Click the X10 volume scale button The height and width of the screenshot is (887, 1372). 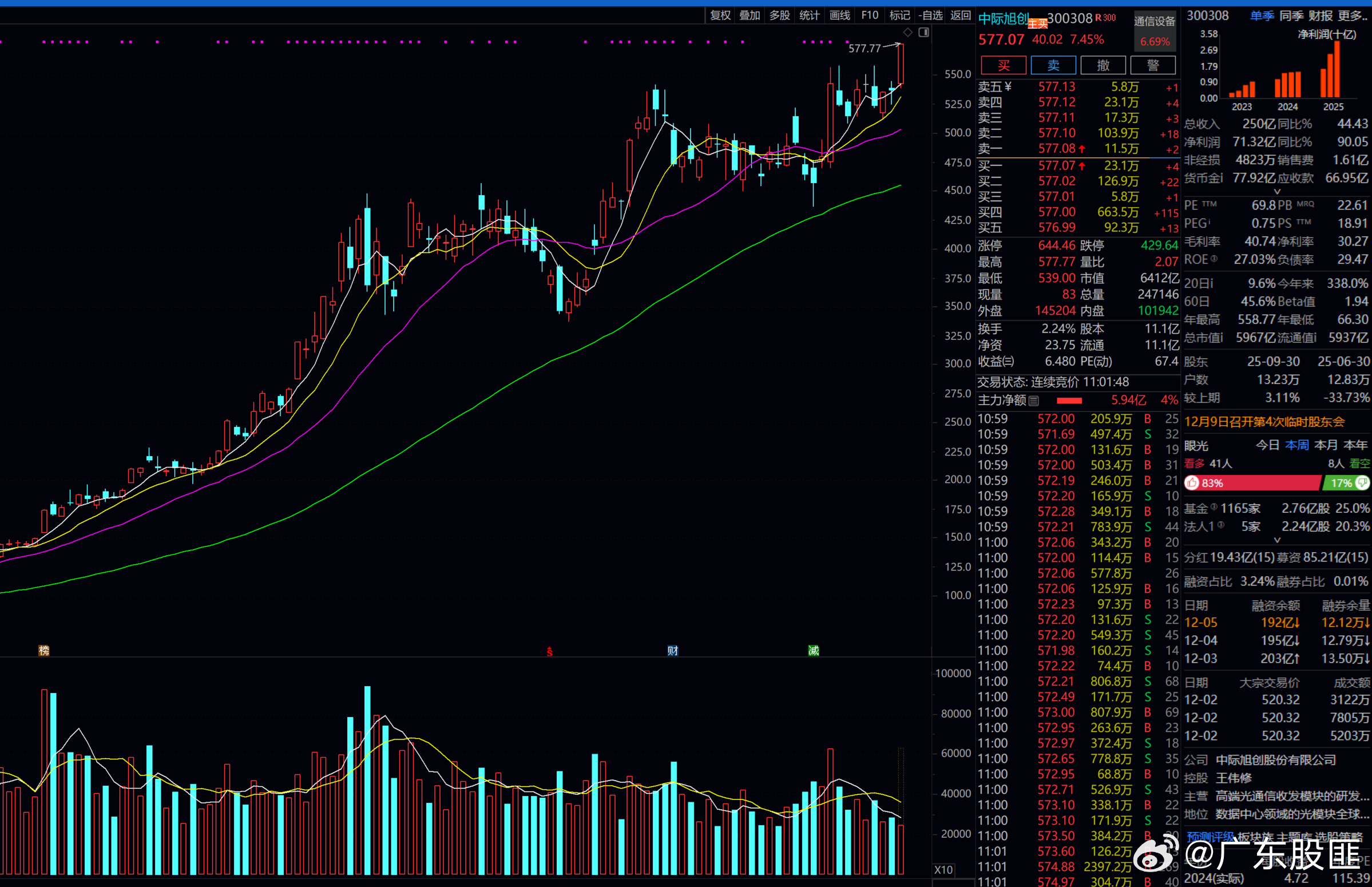point(943,870)
